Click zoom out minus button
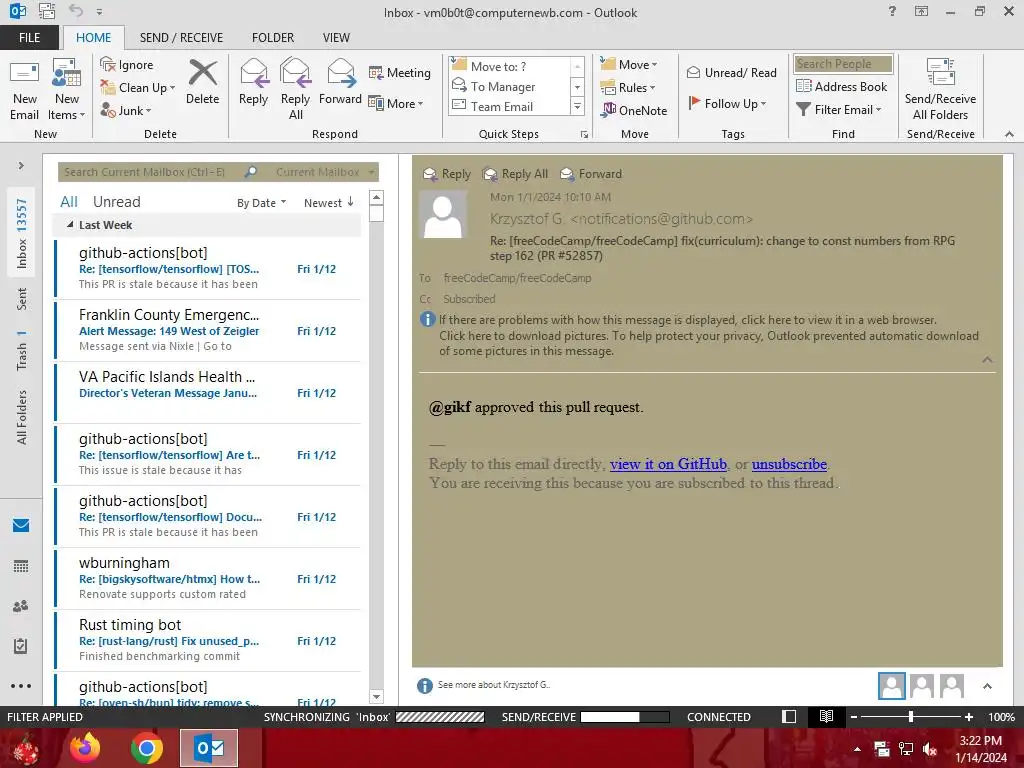 [853, 716]
